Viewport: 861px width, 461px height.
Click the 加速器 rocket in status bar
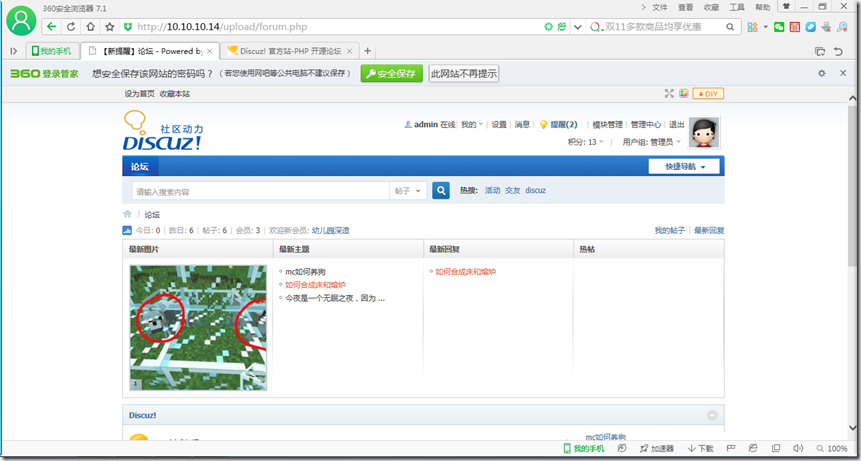[657, 448]
